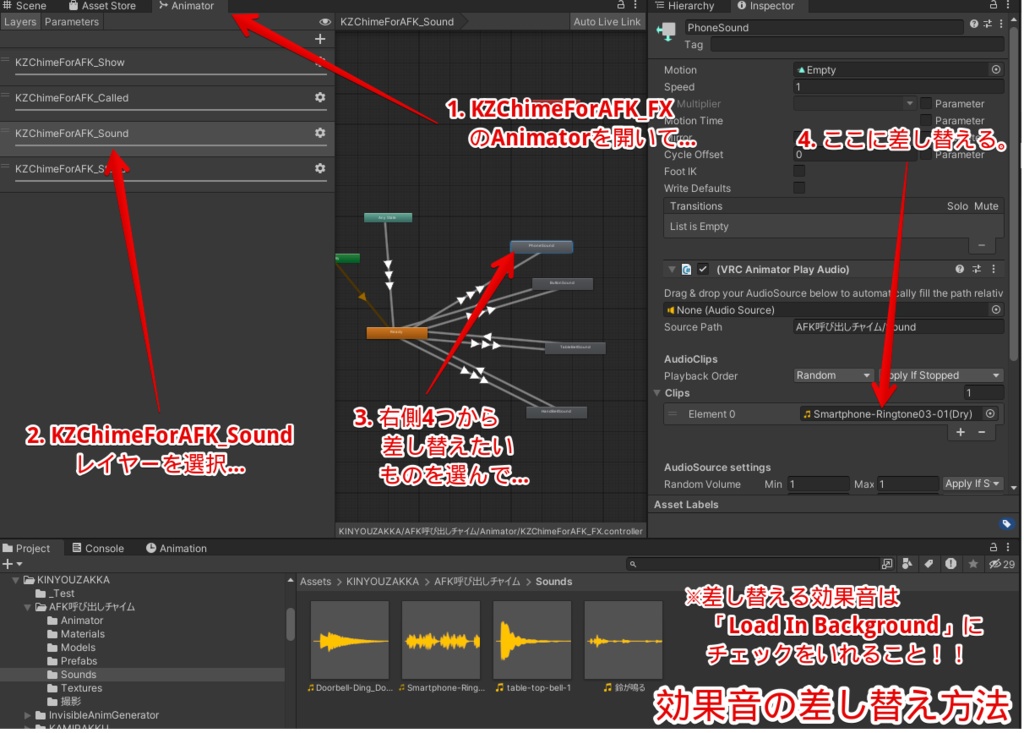Select the Prefabs folder in Project tree

point(78,661)
